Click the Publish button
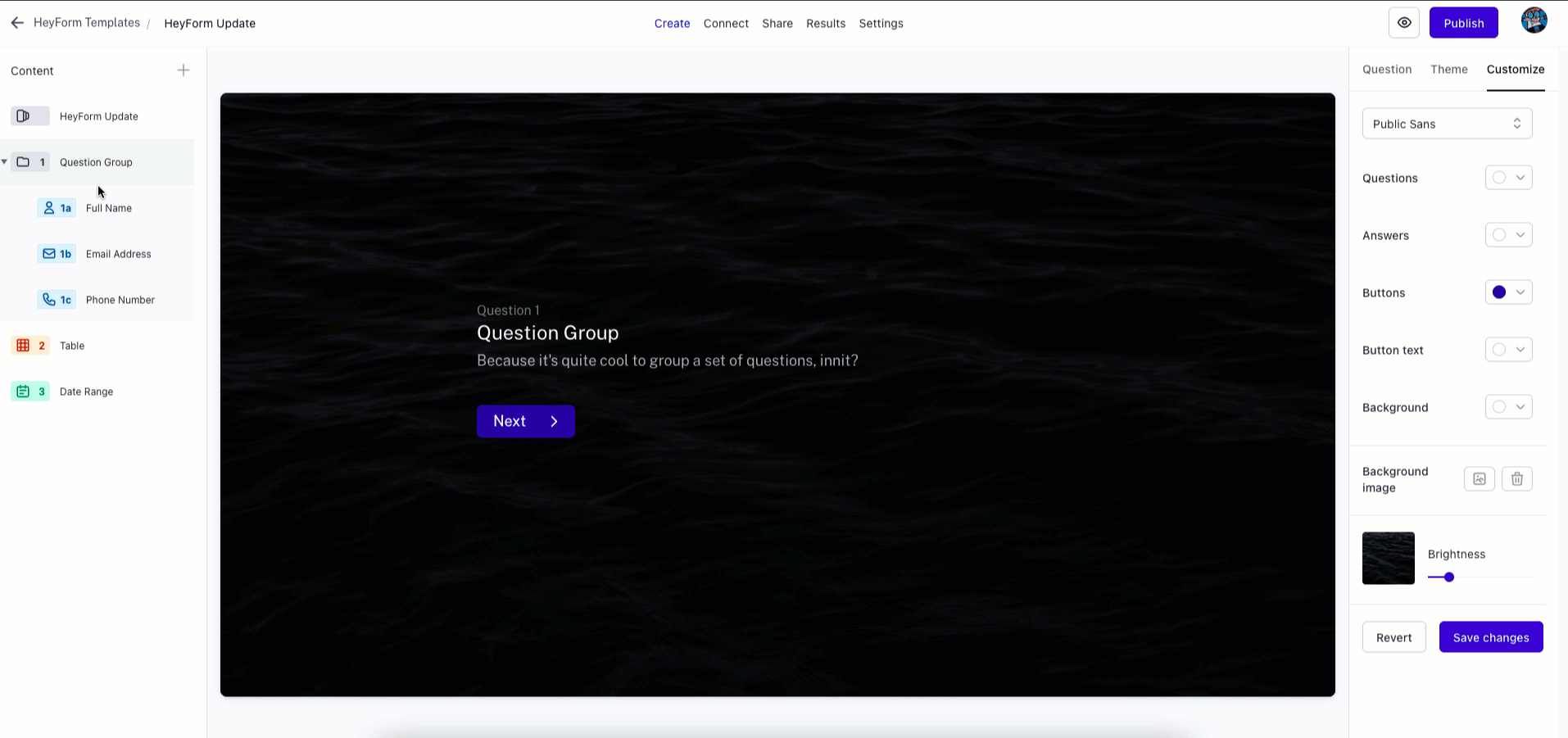The image size is (1568, 738). coord(1464,23)
